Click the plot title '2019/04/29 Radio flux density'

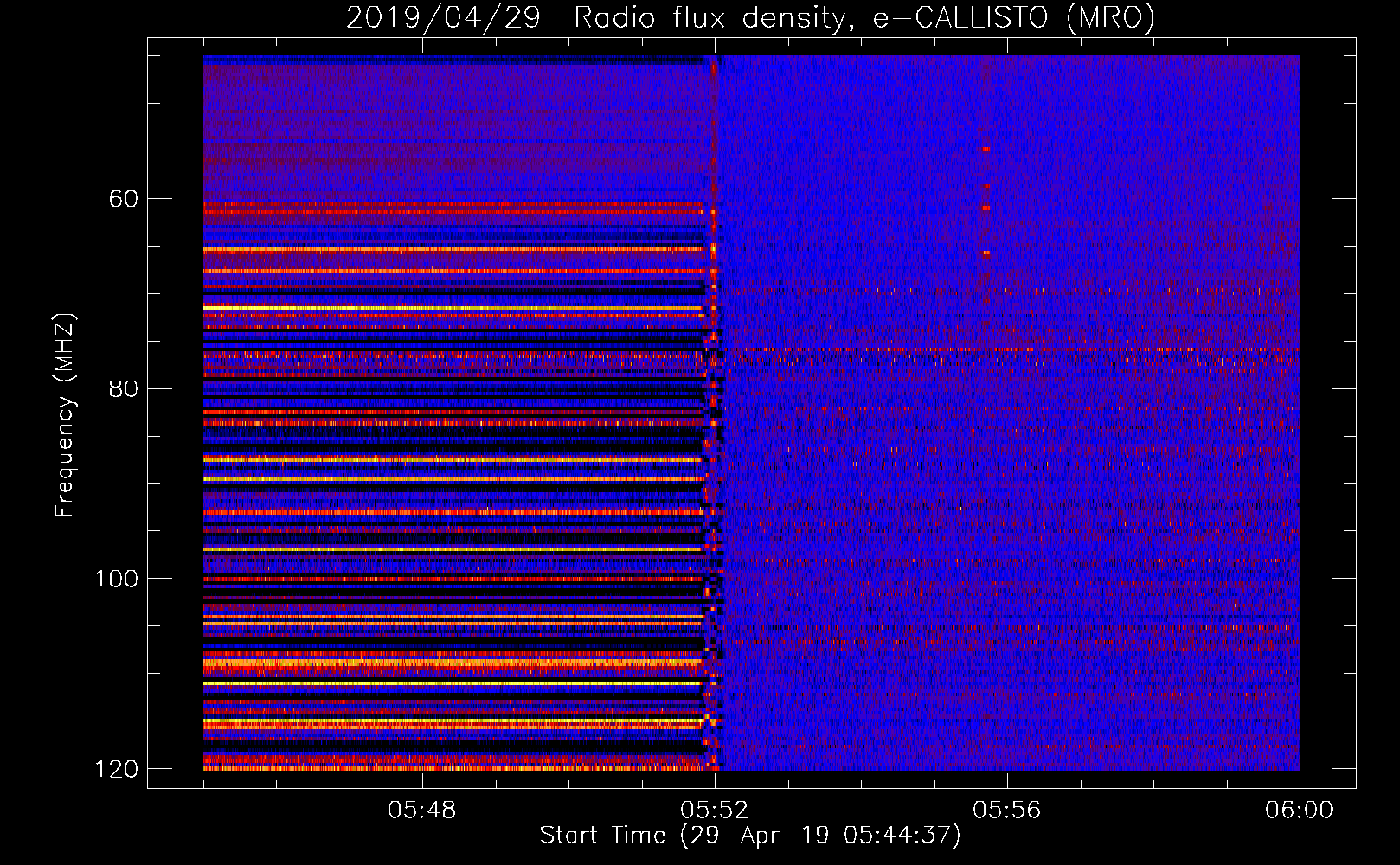click(750, 18)
